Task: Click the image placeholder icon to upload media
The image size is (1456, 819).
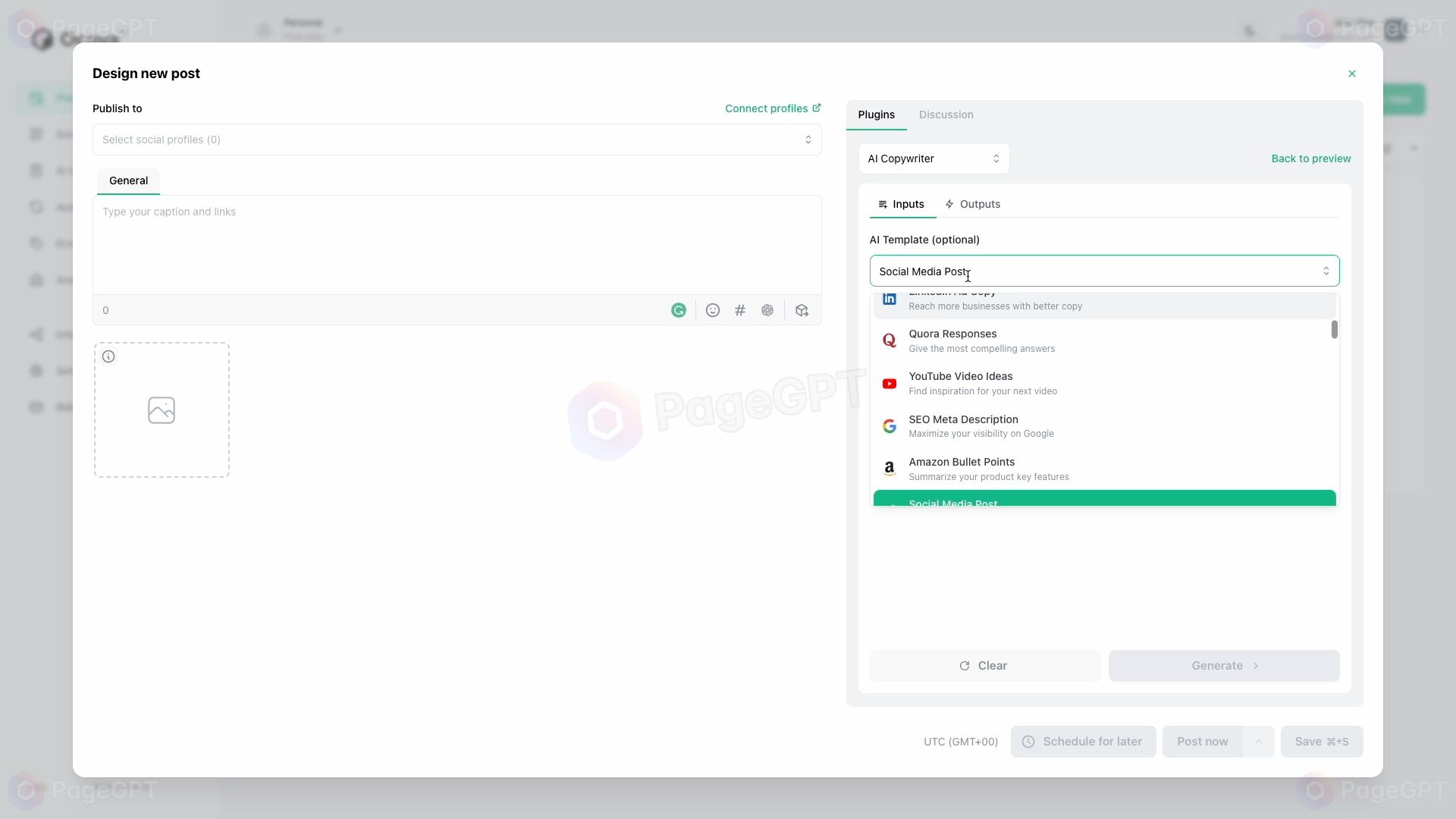Action: (x=162, y=410)
